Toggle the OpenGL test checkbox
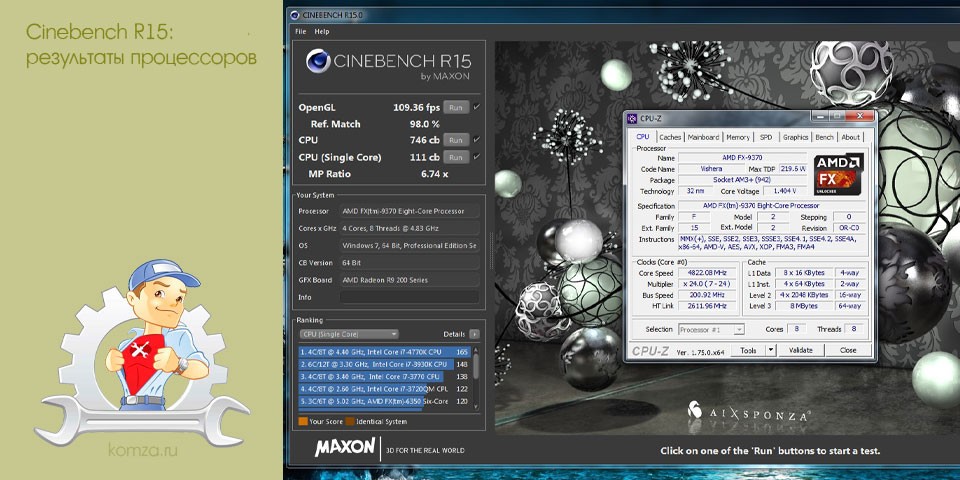The width and height of the screenshot is (960, 480). click(476, 107)
